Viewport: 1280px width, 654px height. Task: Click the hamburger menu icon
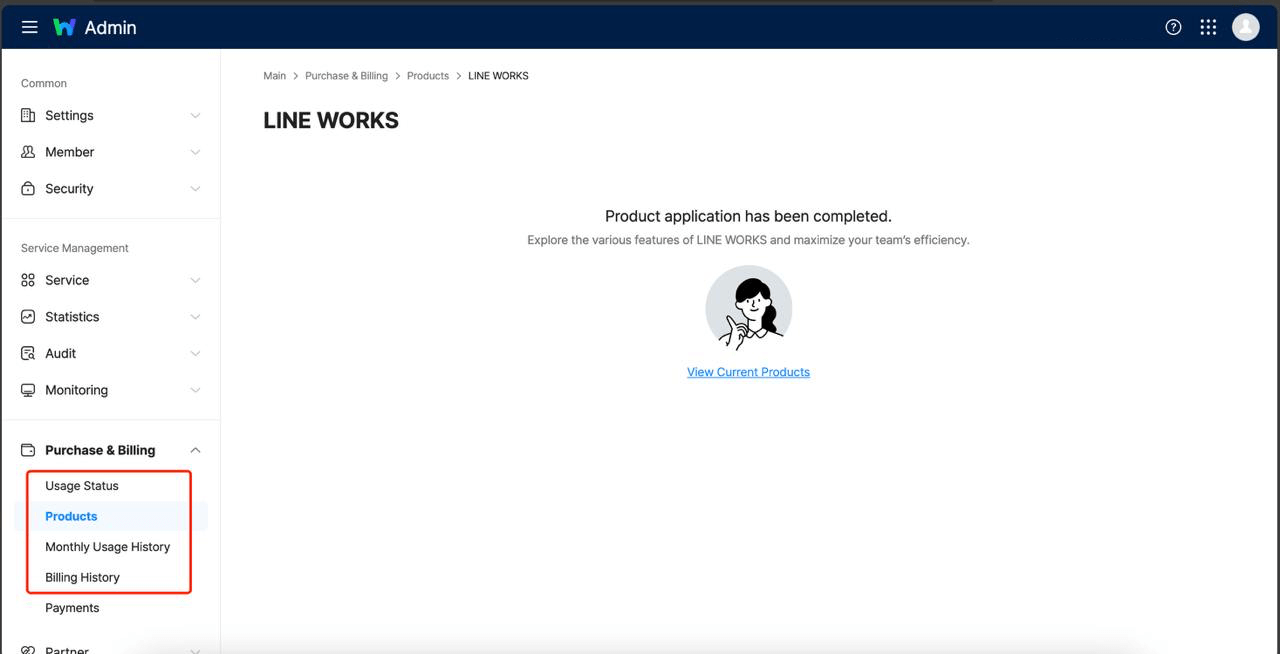click(x=30, y=27)
